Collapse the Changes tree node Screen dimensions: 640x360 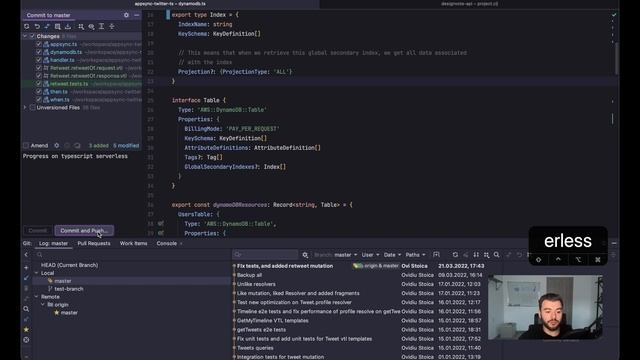click(x=25, y=36)
